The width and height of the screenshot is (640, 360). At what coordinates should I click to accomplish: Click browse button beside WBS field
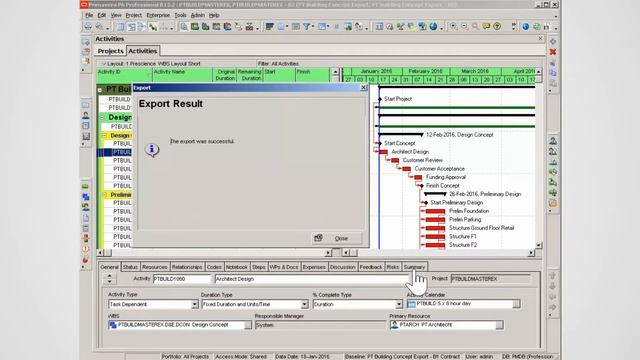click(x=248, y=325)
